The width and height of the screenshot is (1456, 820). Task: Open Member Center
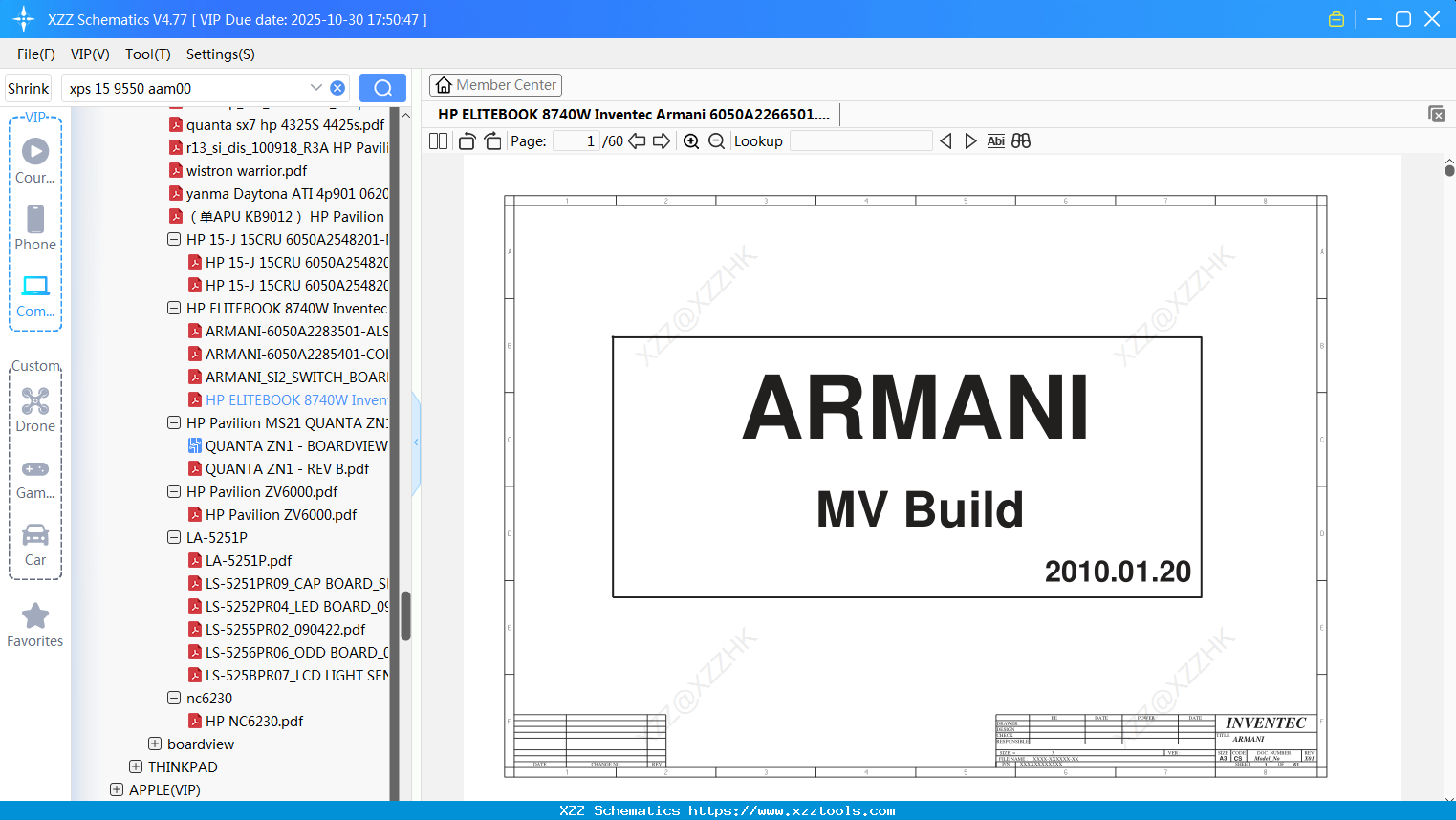pyautogui.click(x=495, y=85)
